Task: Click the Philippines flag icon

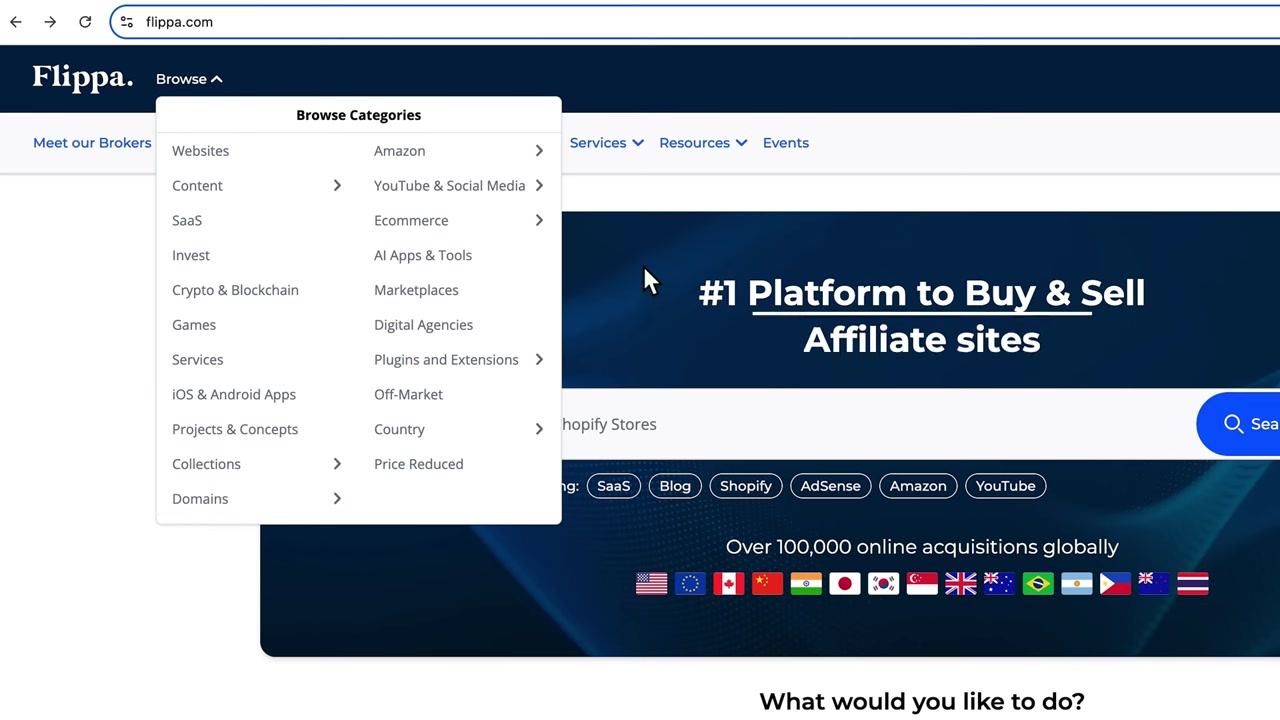Action: click(x=1115, y=583)
